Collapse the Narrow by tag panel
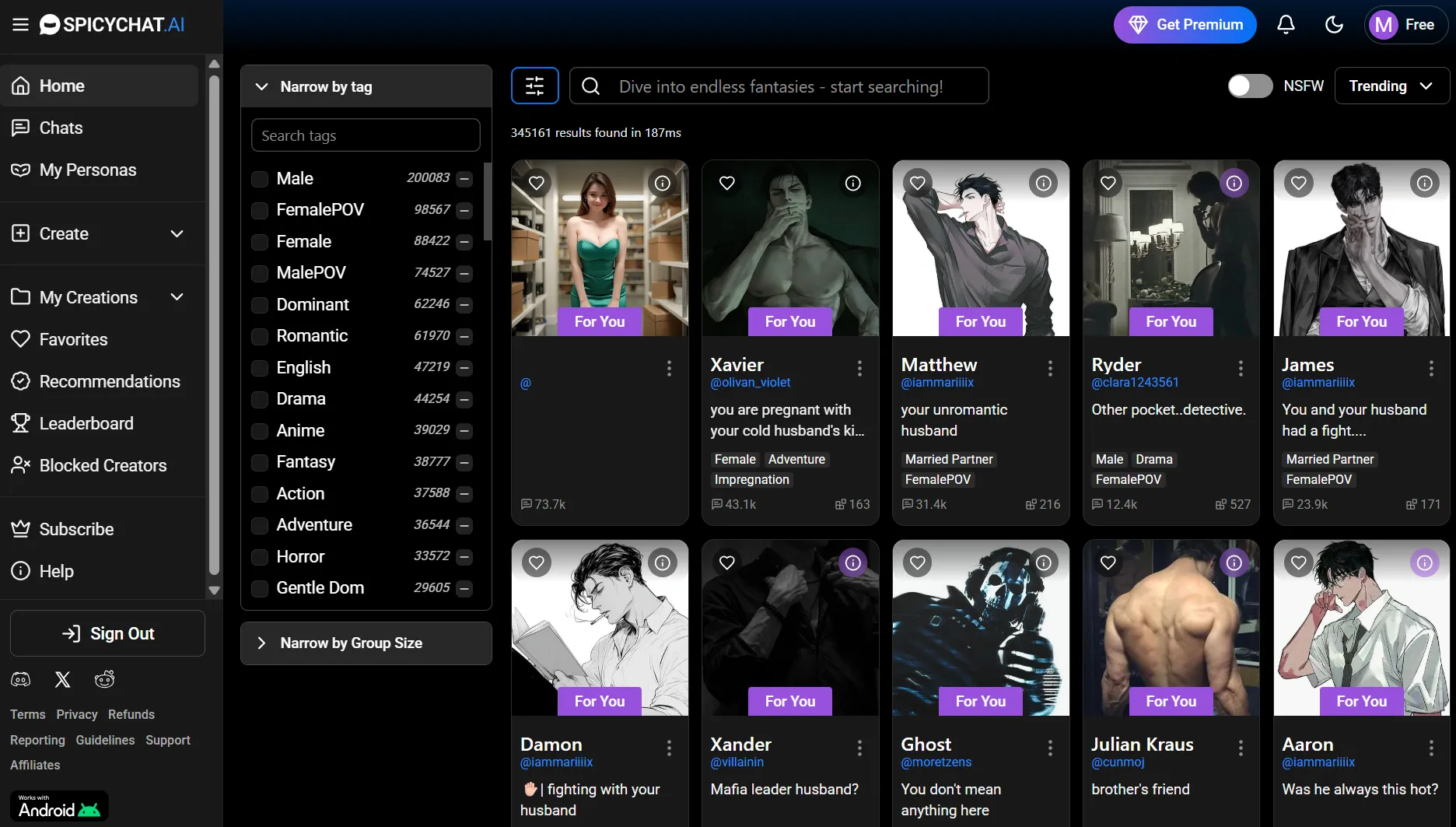The image size is (1456, 827). 366,86
